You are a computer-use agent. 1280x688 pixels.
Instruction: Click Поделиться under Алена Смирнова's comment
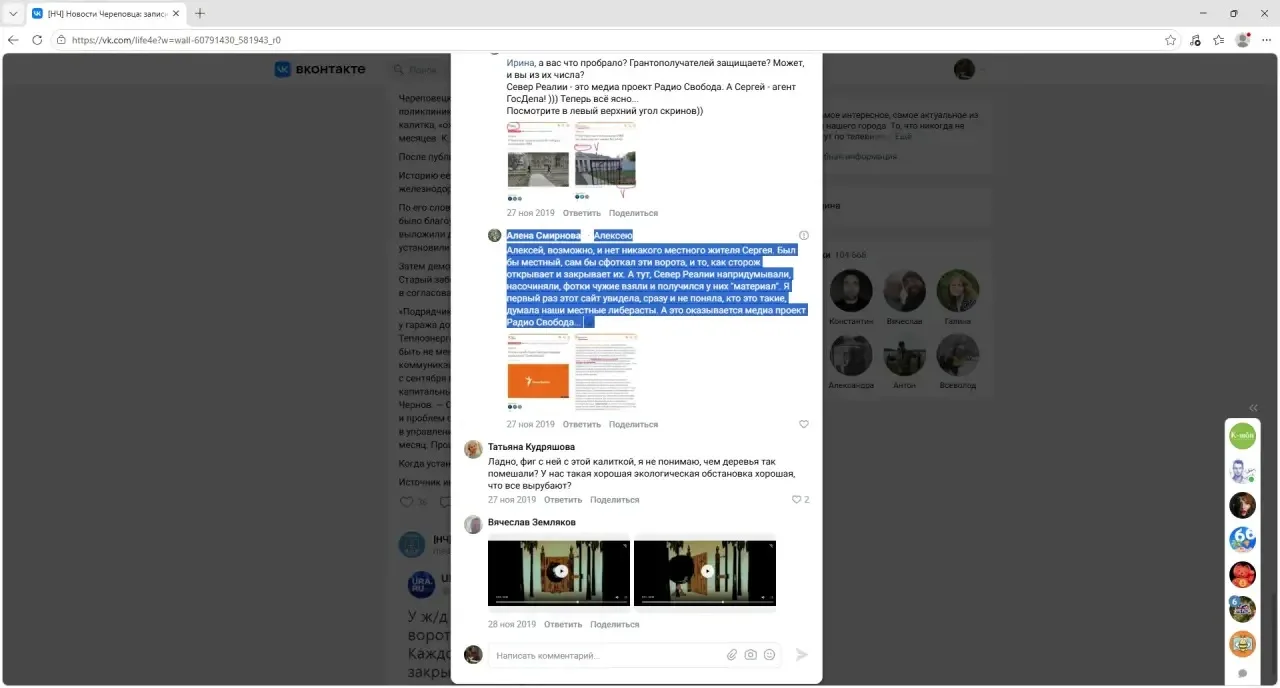[633, 424]
